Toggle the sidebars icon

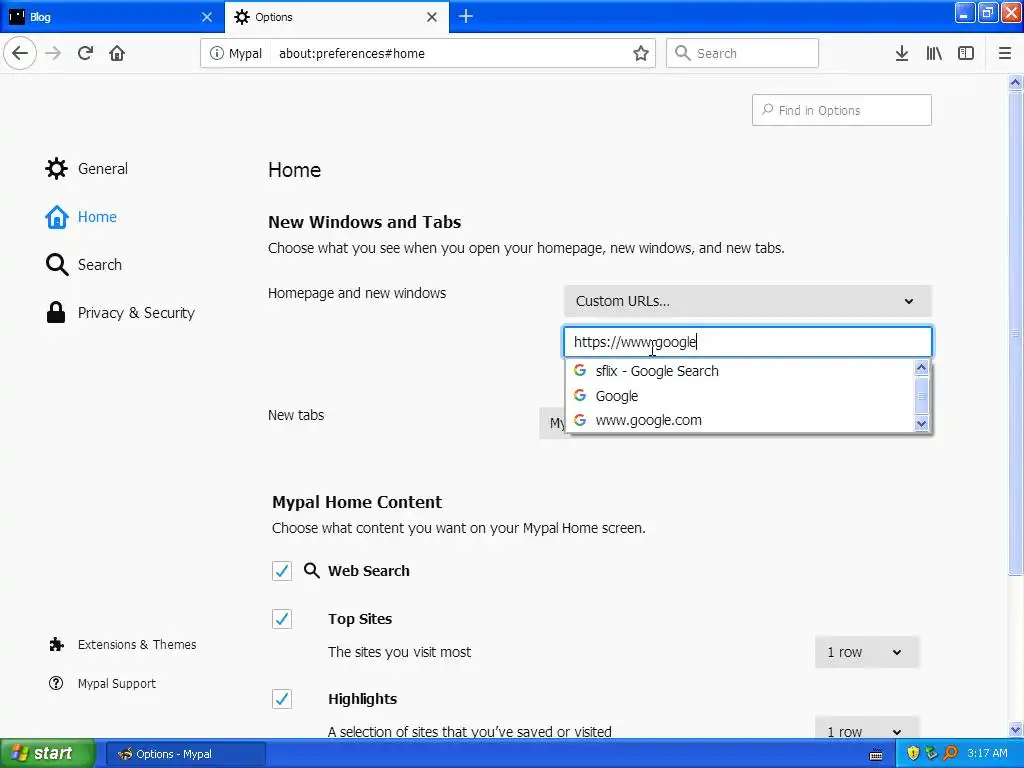point(966,54)
